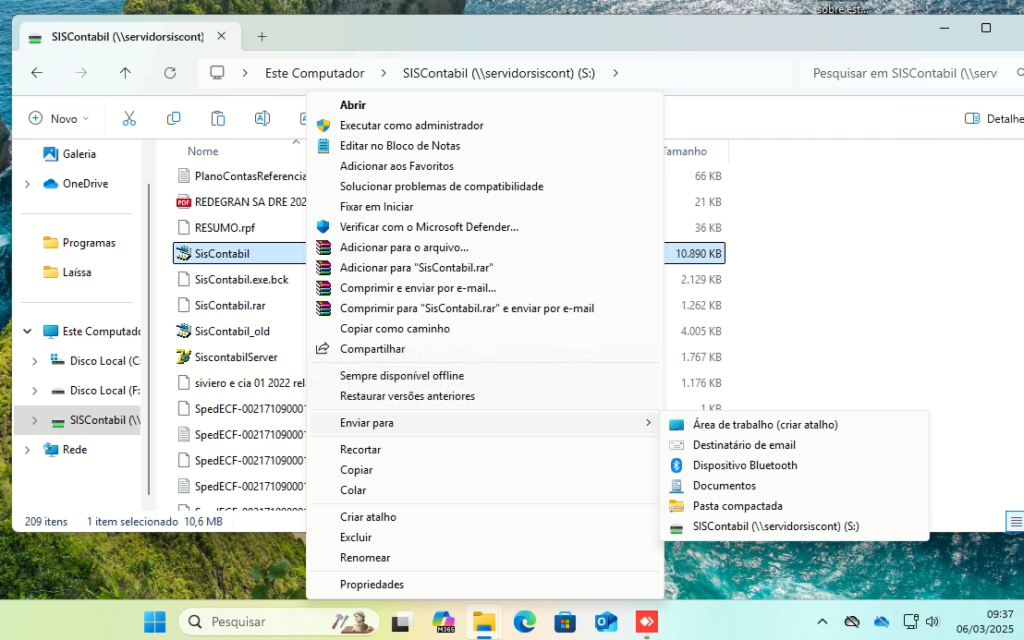Open Microsoft Edge from taskbar
Image resolution: width=1024 pixels, height=640 pixels.
(x=524, y=622)
